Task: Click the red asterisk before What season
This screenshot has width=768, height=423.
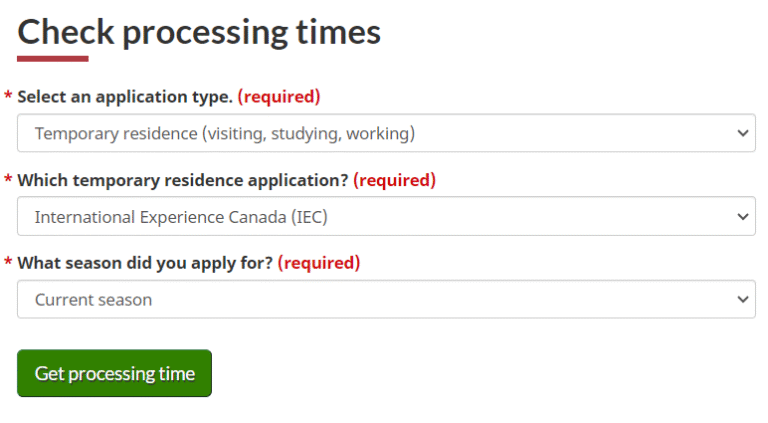Action: 9,263
